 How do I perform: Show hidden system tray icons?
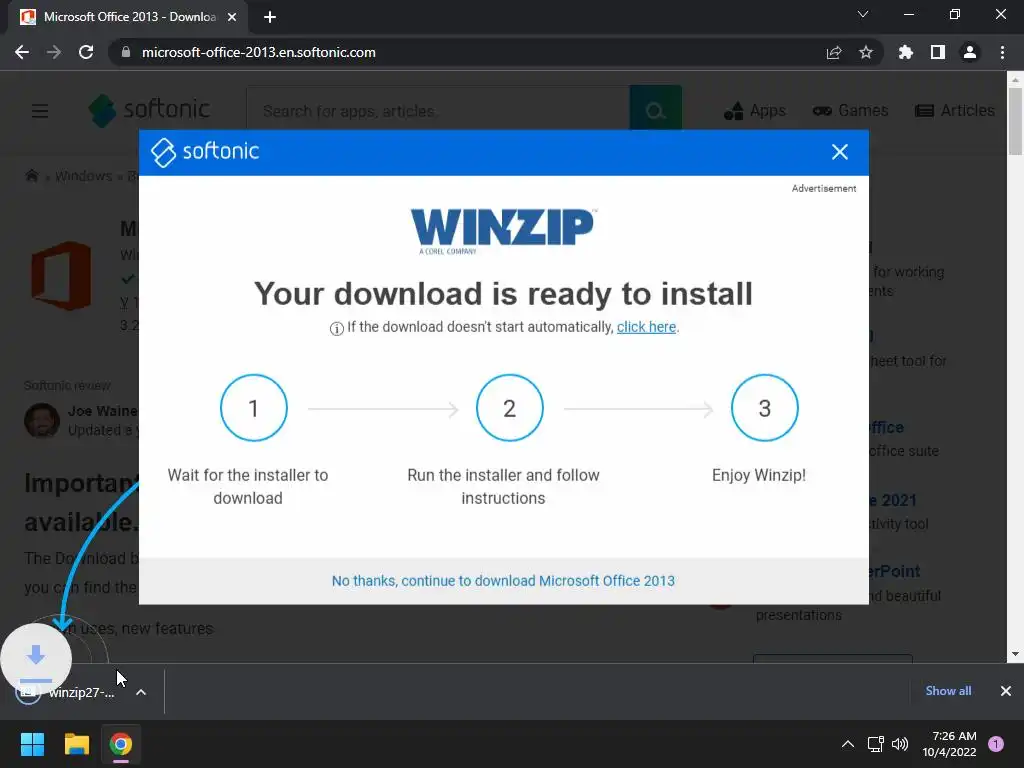coord(848,744)
